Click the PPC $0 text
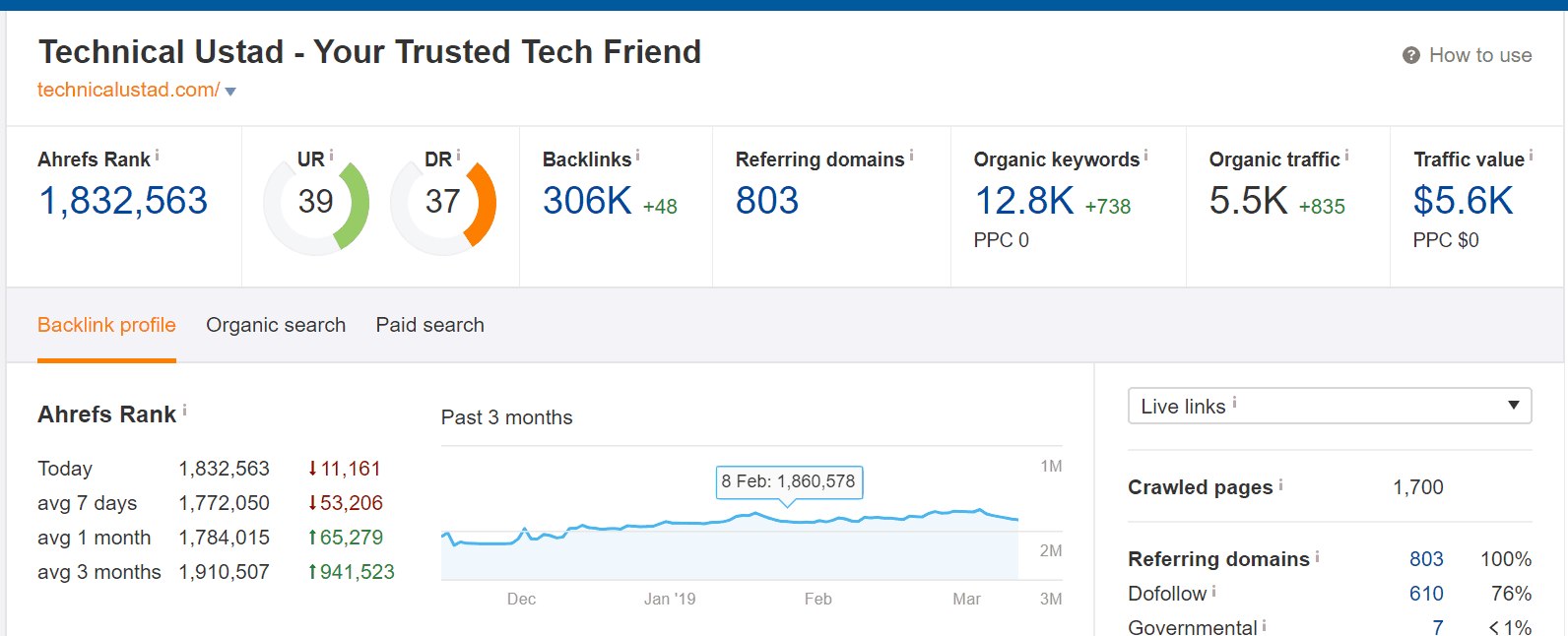Image resolution: width=1568 pixels, height=636 pixels. 1446,240
